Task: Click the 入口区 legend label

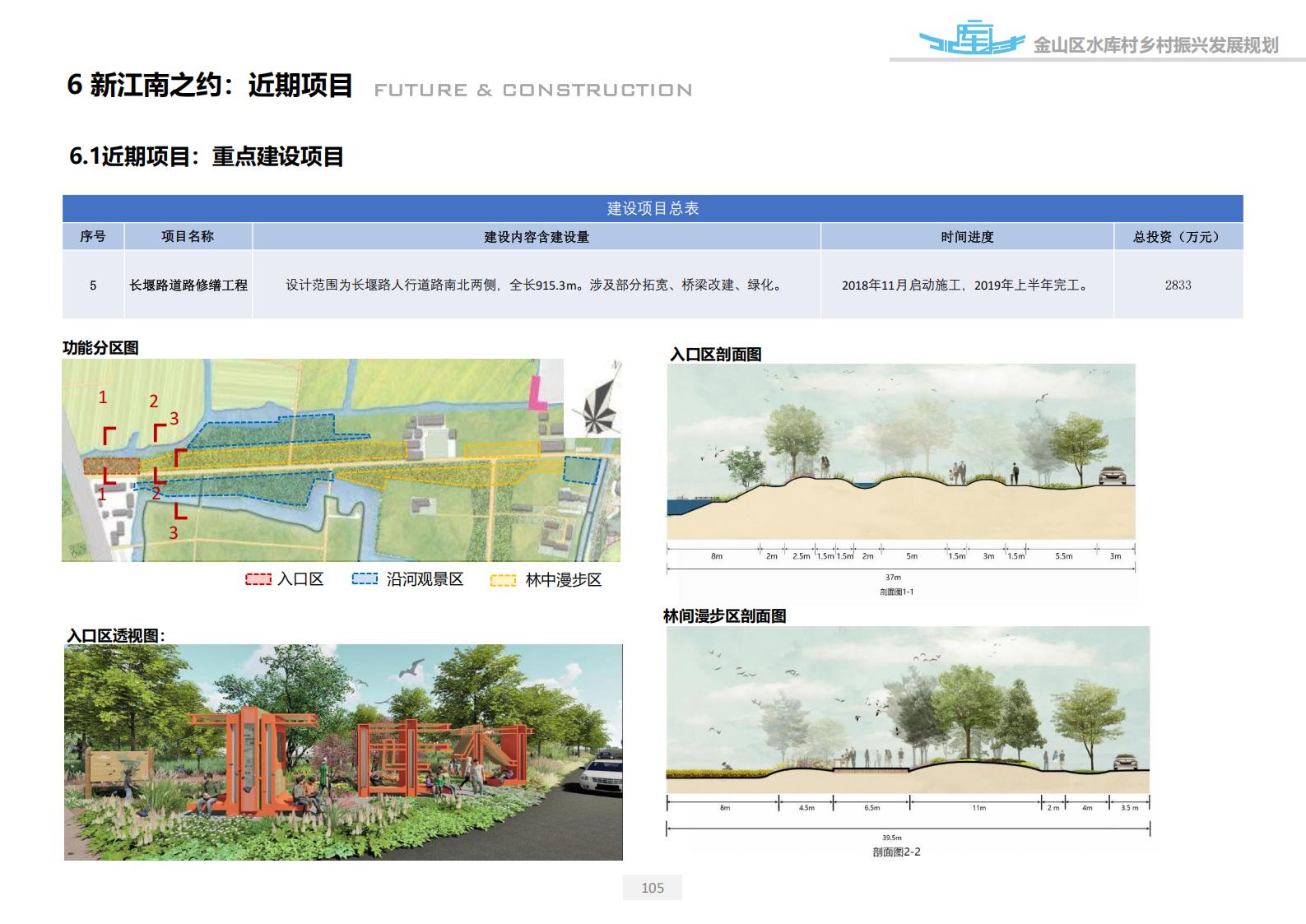Action: (300, 579)
